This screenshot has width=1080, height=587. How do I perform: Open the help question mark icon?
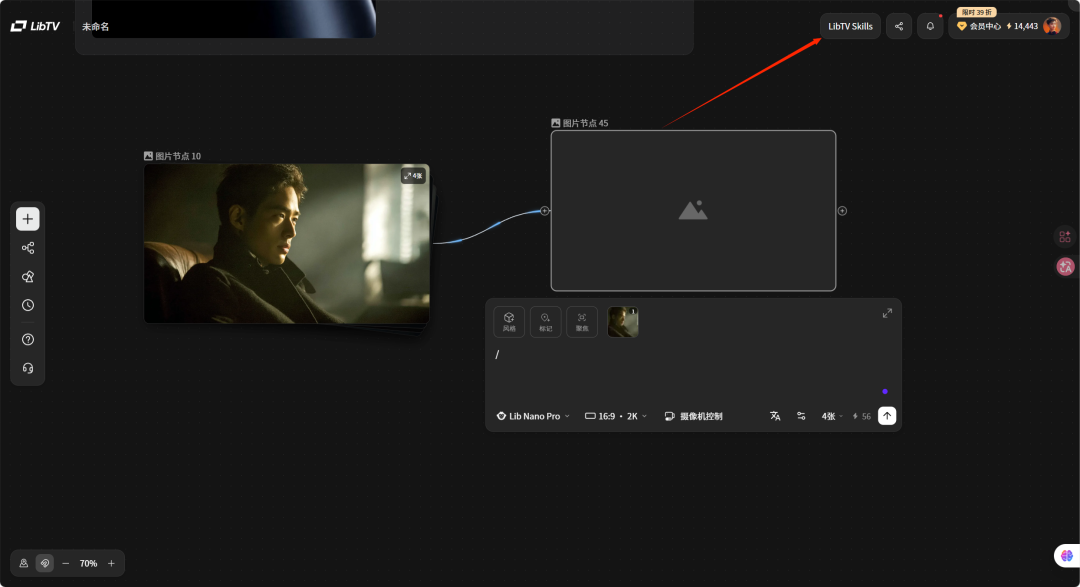pyautogui.click(x=28, y=340)
